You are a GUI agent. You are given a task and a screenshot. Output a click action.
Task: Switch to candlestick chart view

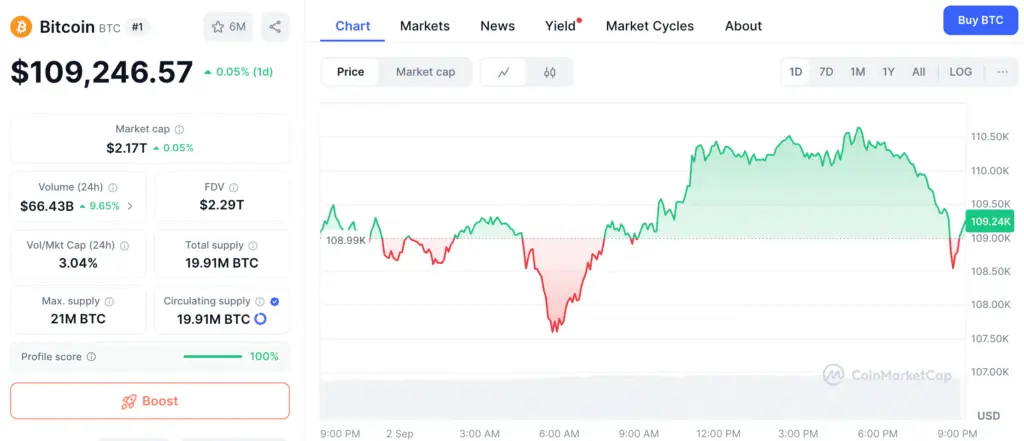pos(549,72)
